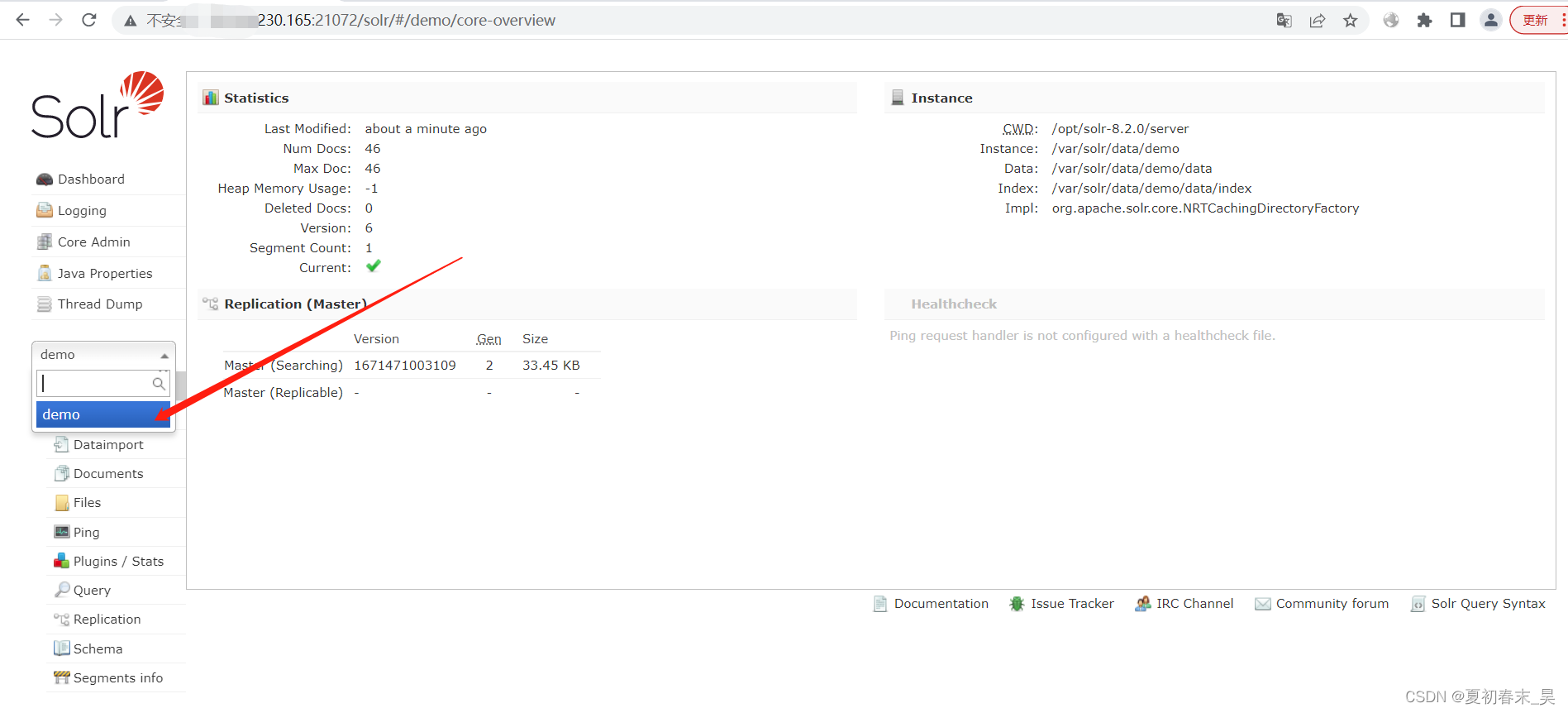Open the Solr Query Syntax link
The image size is (1568, 713).
click(x=1488, y=604)
